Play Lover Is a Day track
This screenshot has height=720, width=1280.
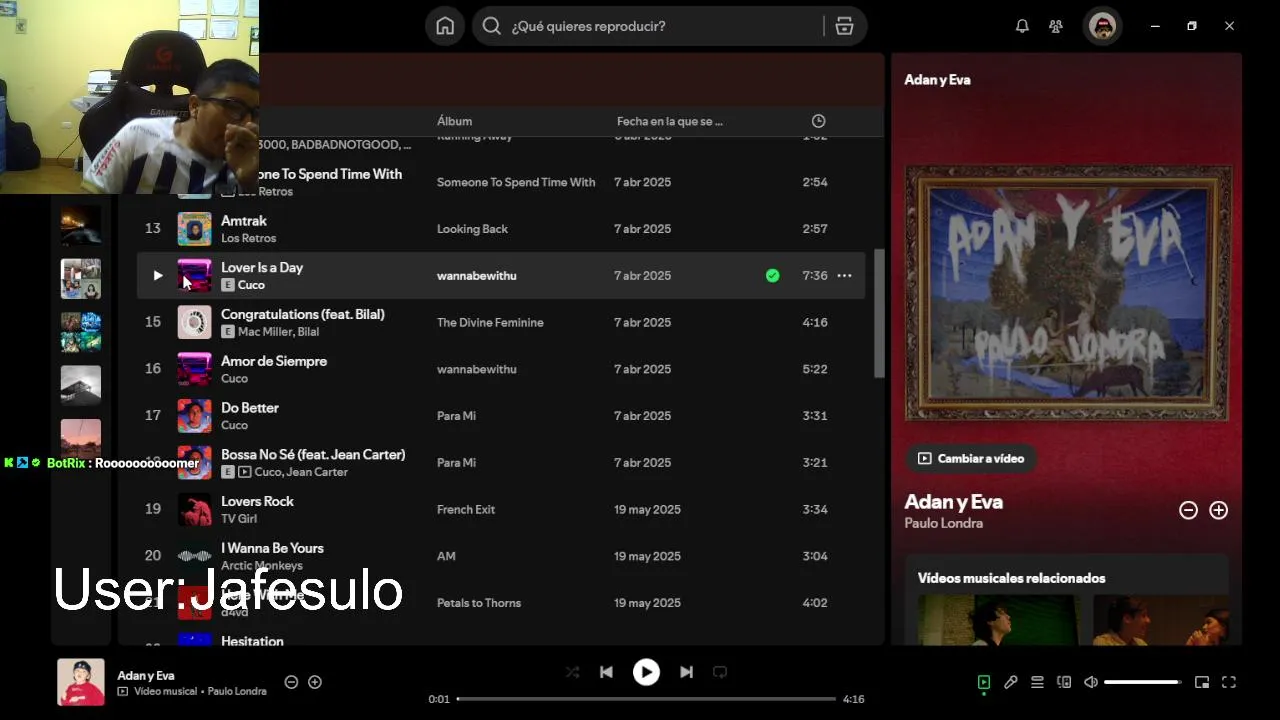[157, 276]
